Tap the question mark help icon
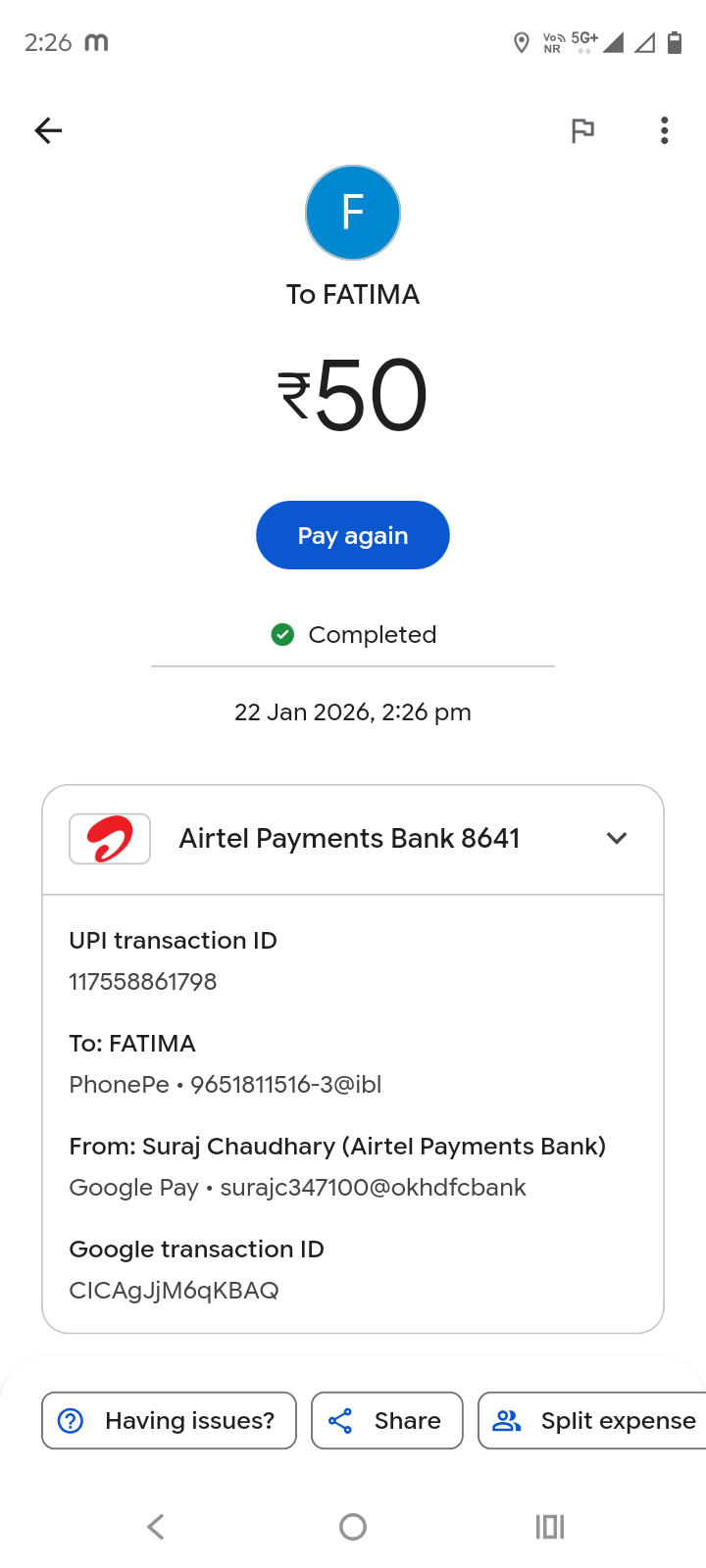Screen dimensions: 706x1568 [x=71, y=1421]
